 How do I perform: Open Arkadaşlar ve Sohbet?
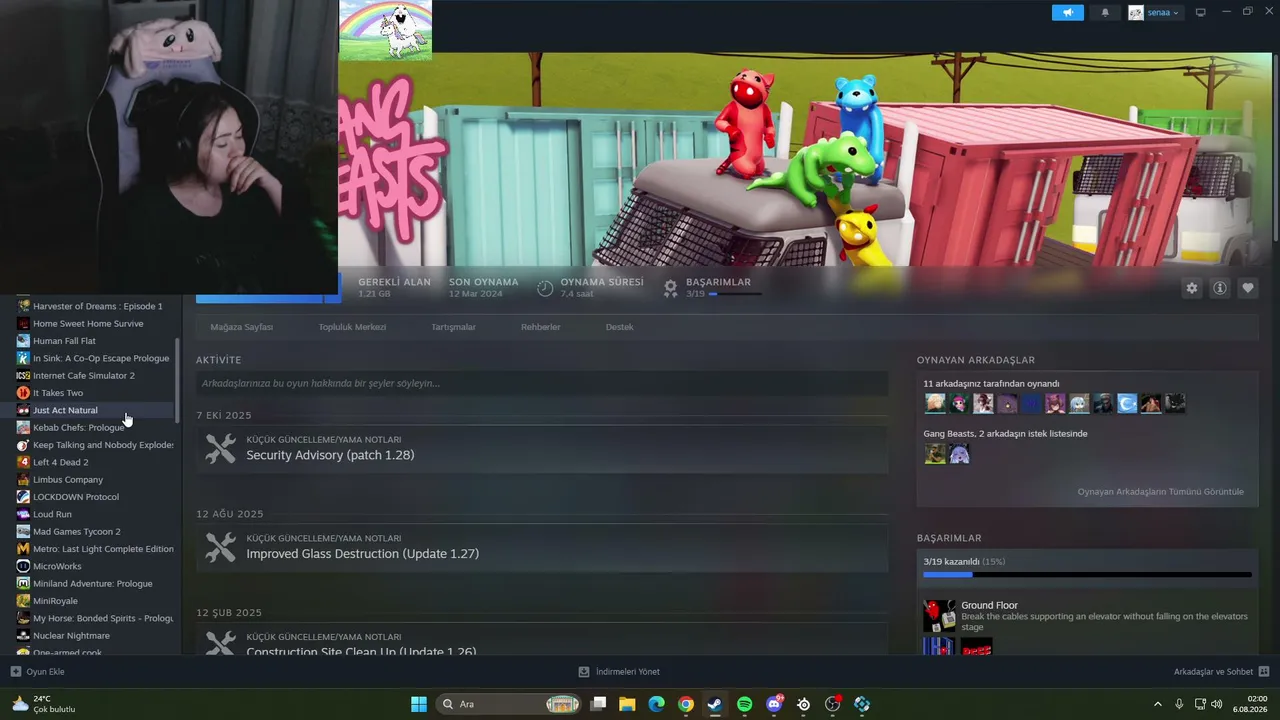(1213, 672)
